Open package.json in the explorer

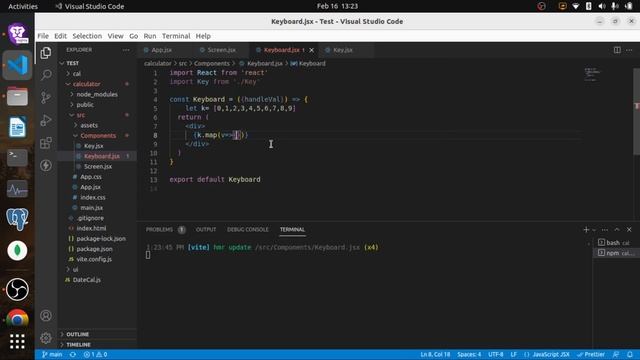[97, 249]
